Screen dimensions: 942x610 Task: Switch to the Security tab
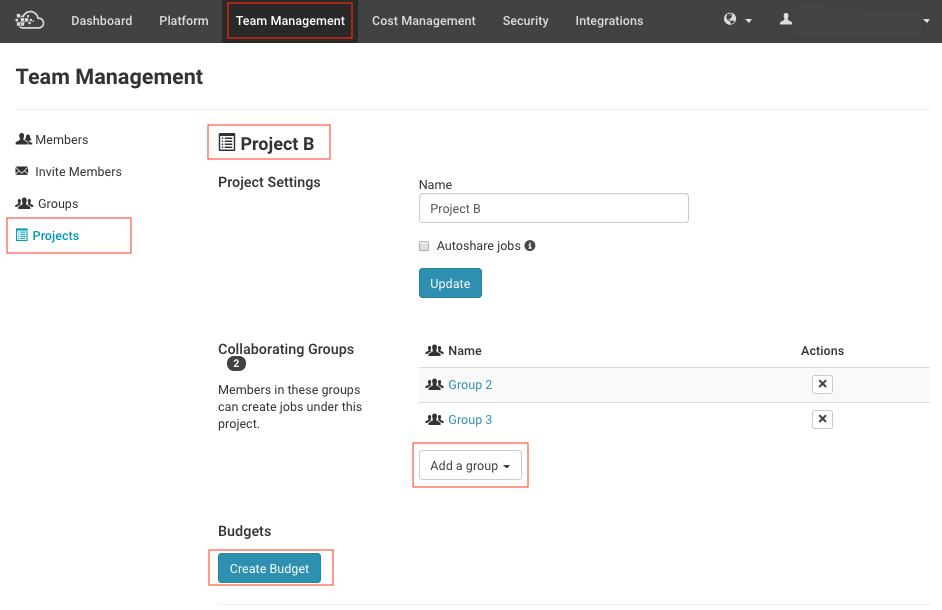coord(525,21)
